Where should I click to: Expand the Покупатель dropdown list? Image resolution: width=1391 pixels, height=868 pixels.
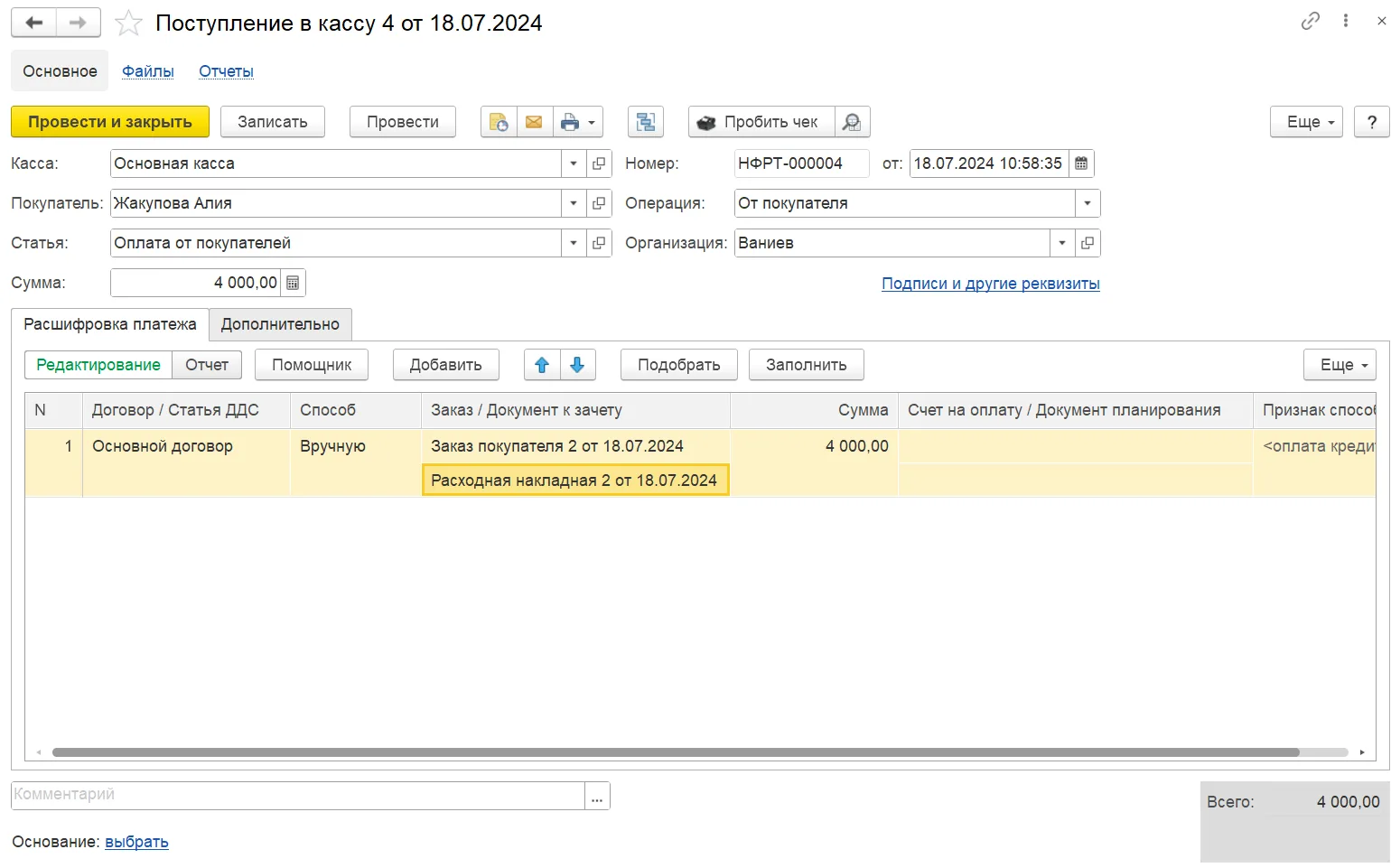pyautogui.click(x=574, y=203)
